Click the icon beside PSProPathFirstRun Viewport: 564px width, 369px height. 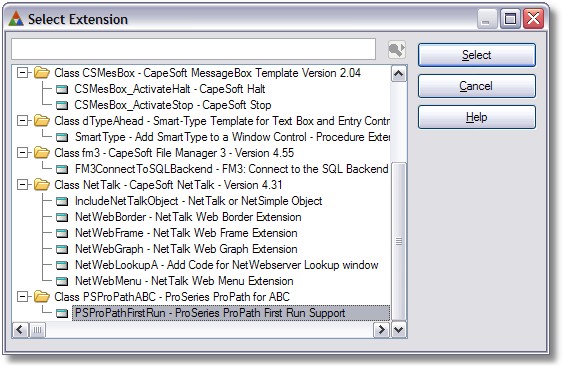point(62,313)
